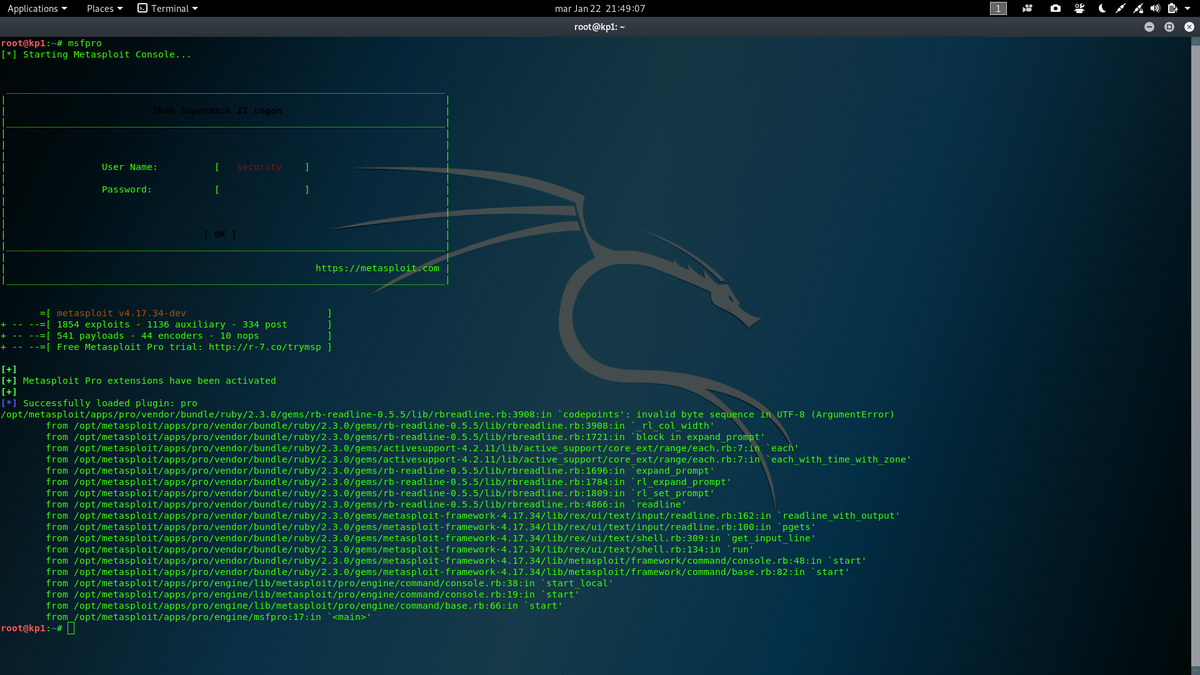Click the msfpro:17 main trace line
Screen dimensions: 1200x675
[208, 616]
